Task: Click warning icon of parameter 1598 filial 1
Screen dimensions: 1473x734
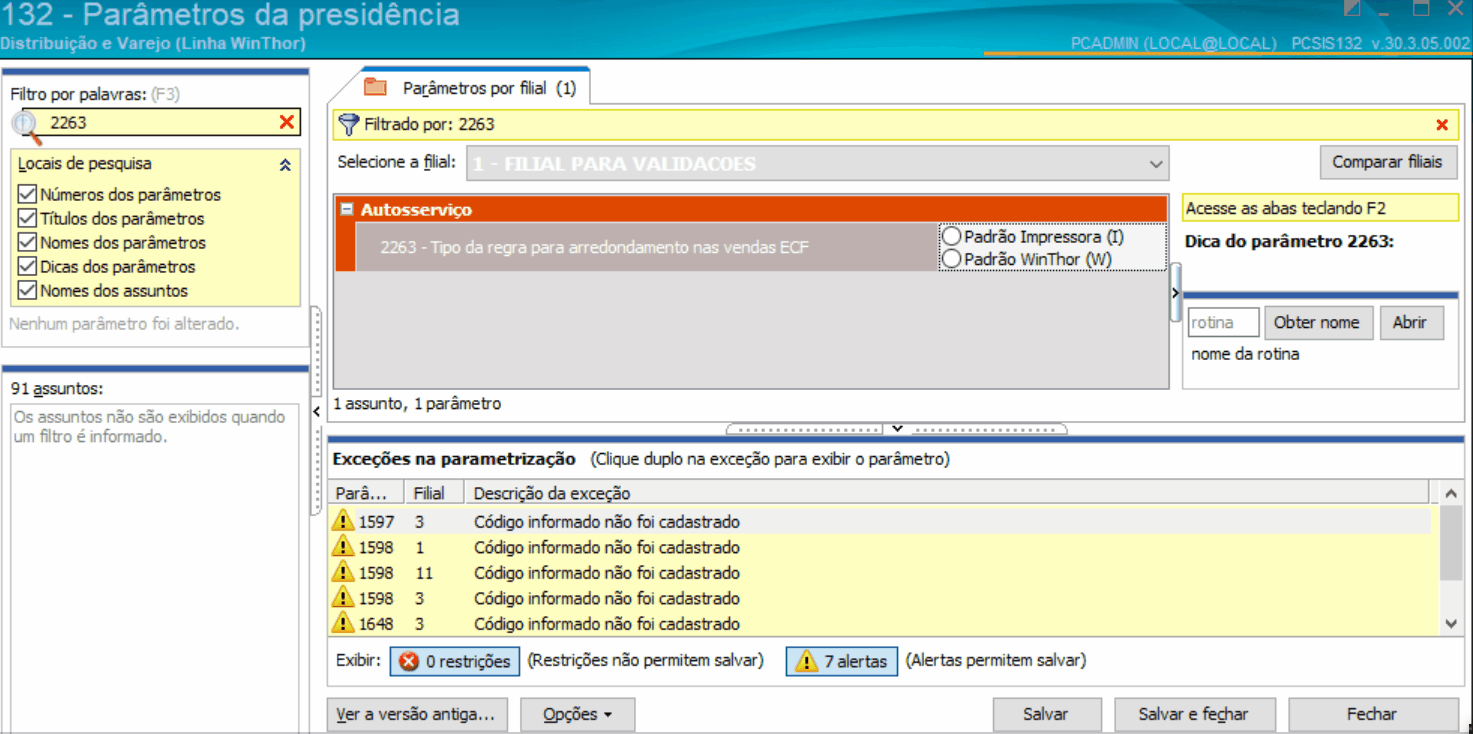Action: click(x=343, y=547)
